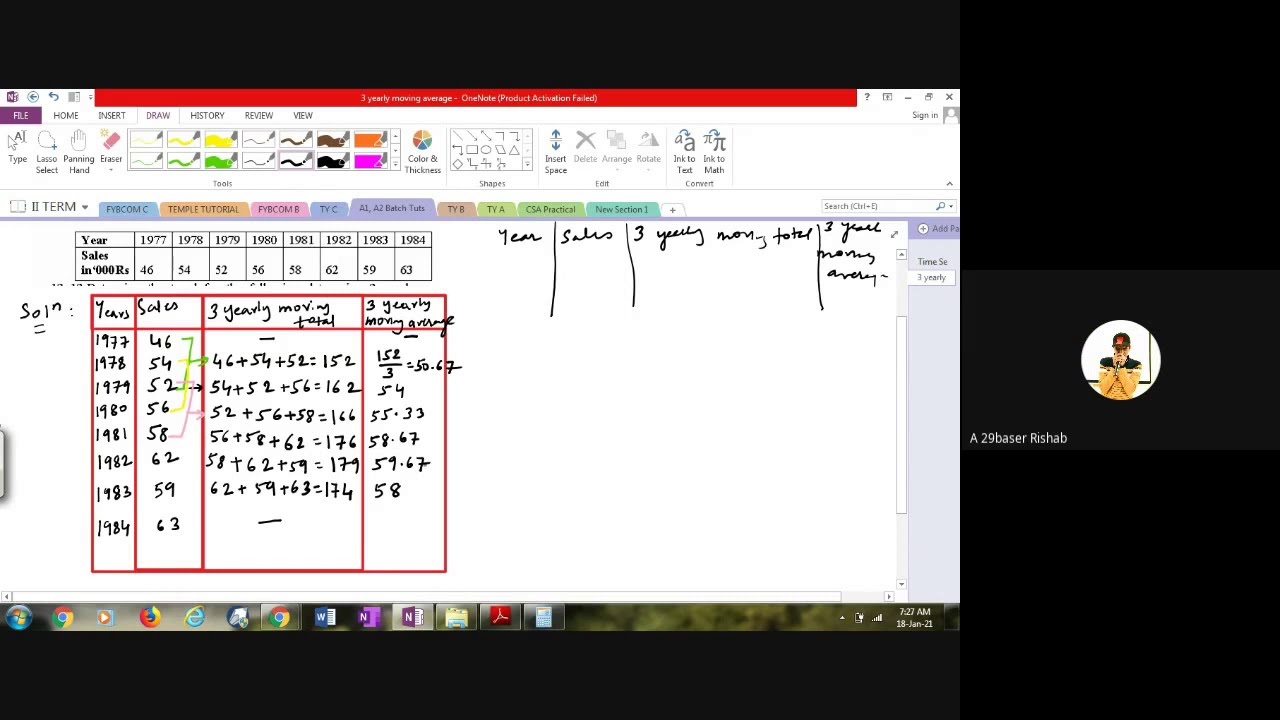The image size is (1280, 720).
Task: Select the thick black marker pen
Action: click(332, 161)
